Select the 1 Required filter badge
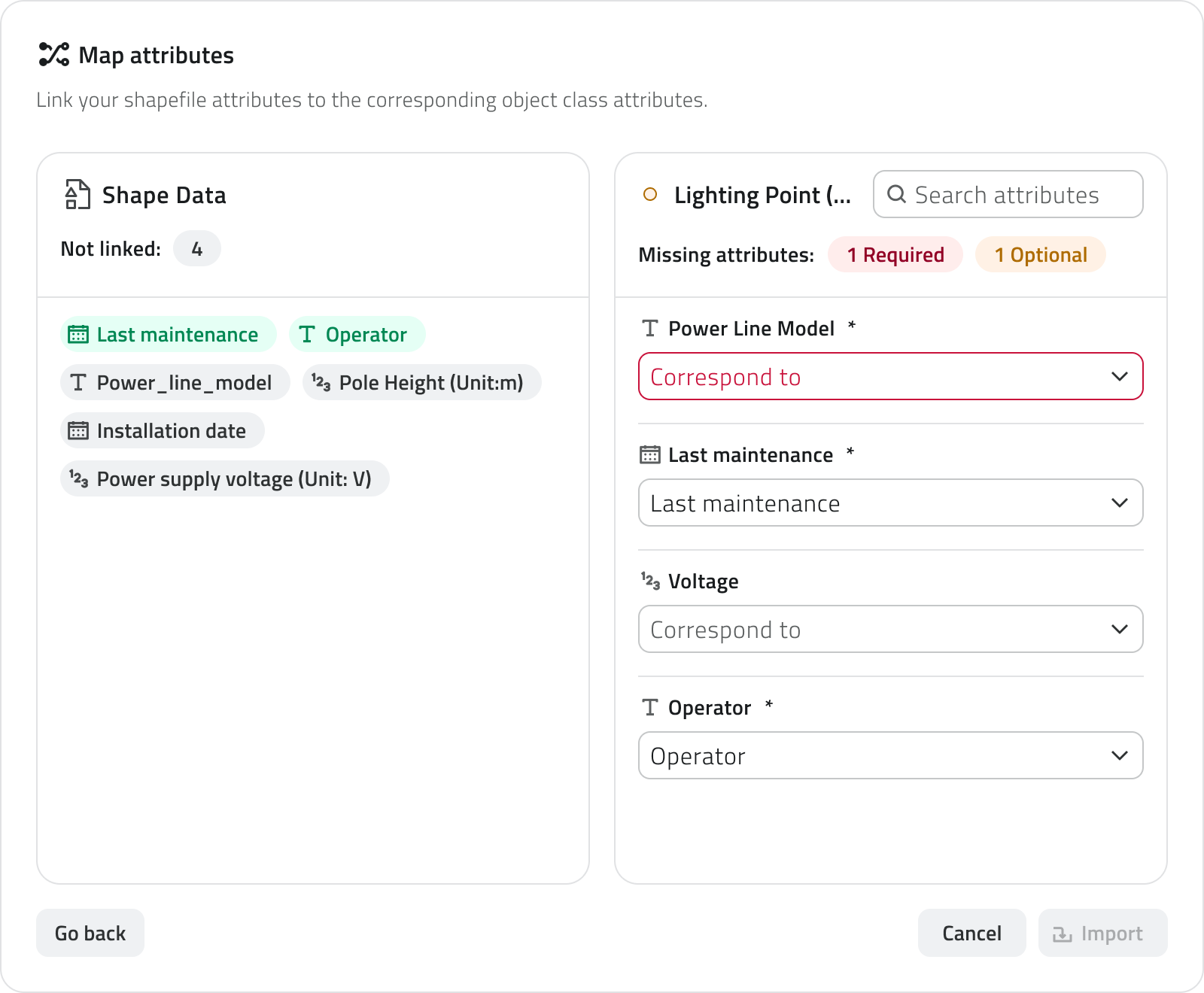This screenshot has width=1204, height=993. (895, 255)
